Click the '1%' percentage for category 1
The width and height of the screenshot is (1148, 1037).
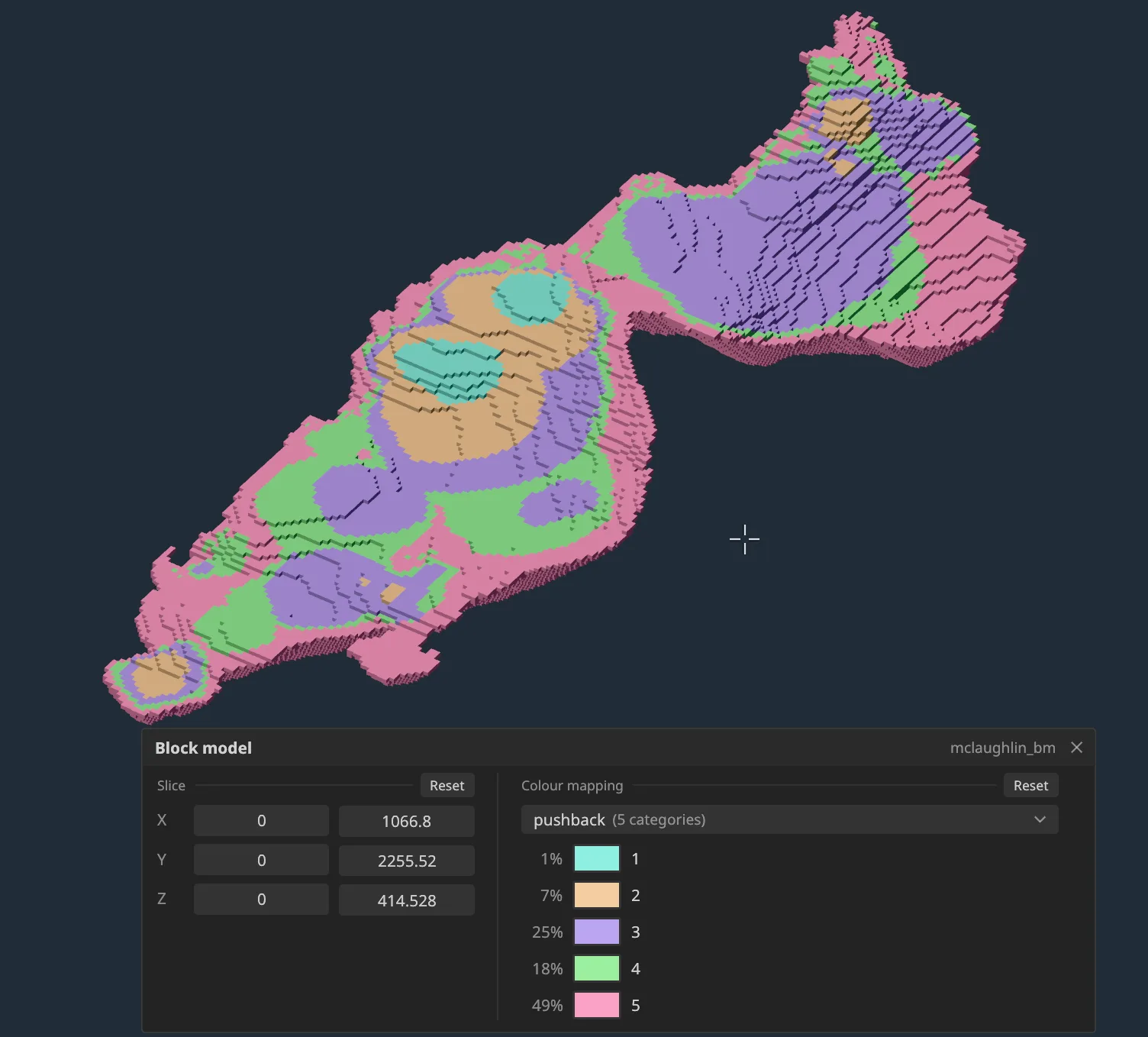click(x=551, y=859)
